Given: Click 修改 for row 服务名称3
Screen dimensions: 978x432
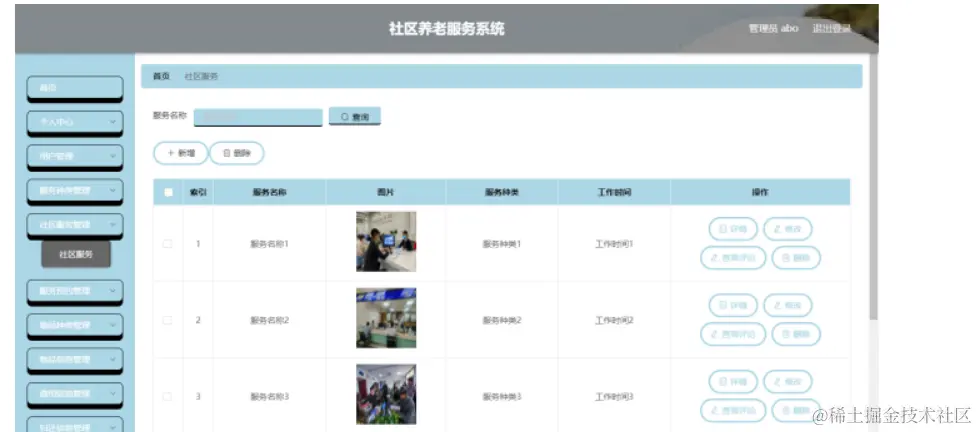Looking at the screenshot, I should 788,382.
